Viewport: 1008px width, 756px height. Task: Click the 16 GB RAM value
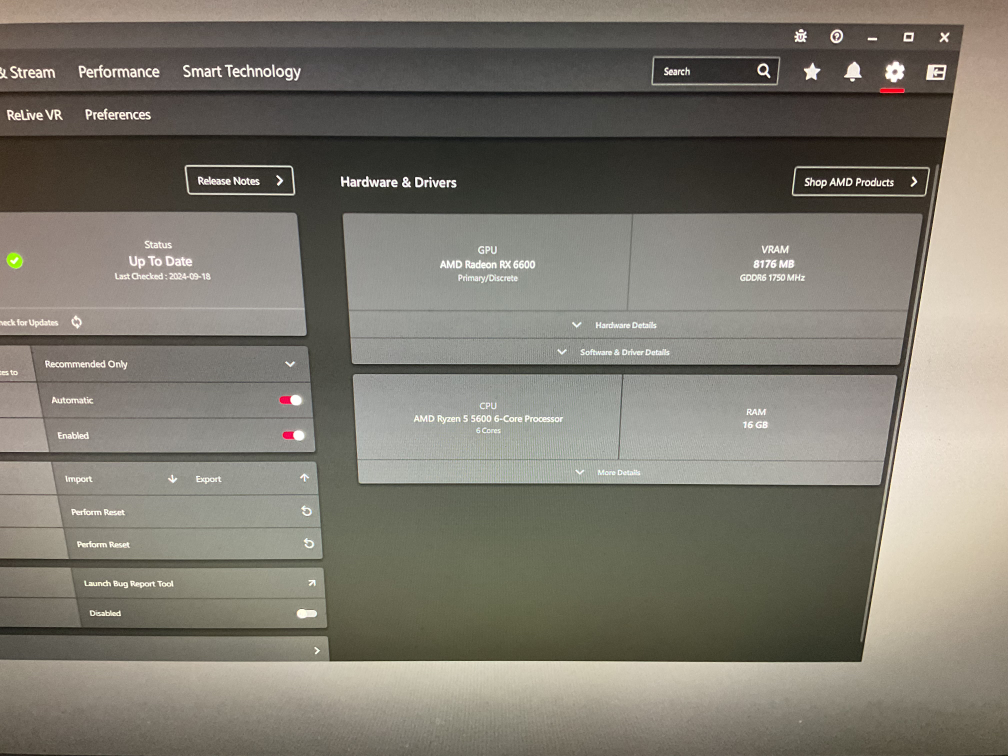755,425
